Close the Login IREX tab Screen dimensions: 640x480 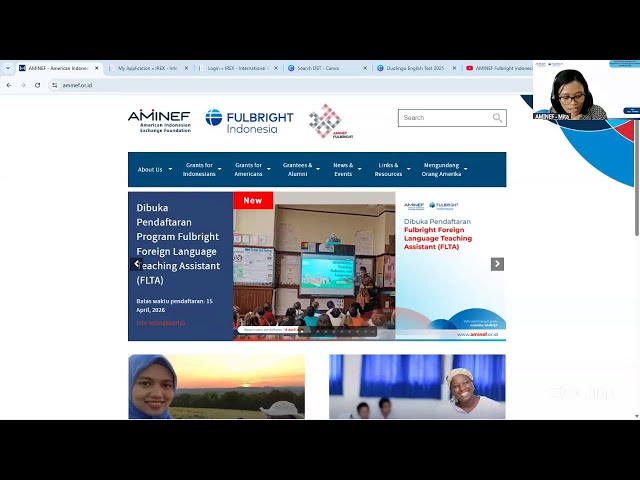276,68
